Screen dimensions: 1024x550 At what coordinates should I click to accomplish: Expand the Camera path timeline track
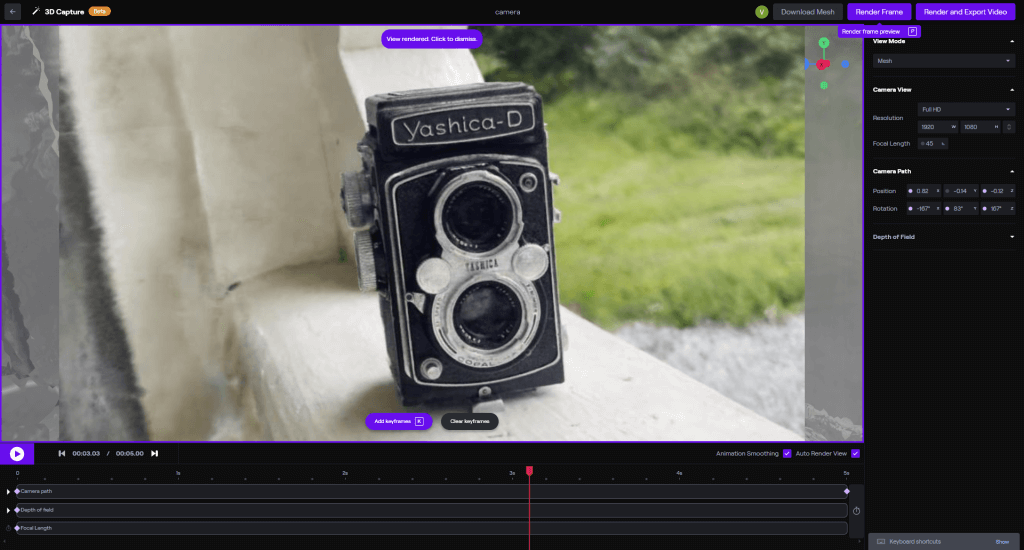8,491
